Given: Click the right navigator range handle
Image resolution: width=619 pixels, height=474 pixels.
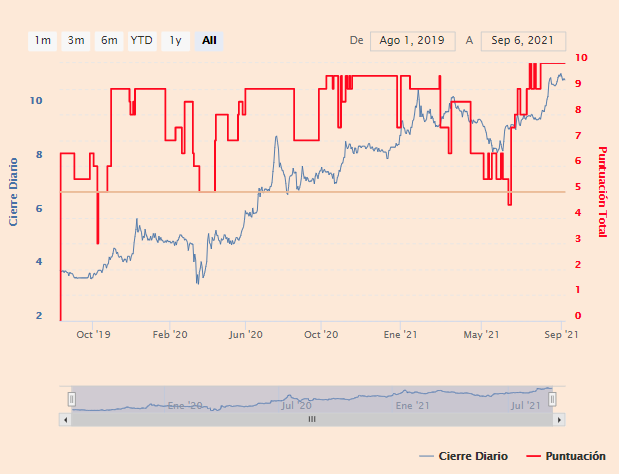Looking at the screenshot, I should point(552,399).
